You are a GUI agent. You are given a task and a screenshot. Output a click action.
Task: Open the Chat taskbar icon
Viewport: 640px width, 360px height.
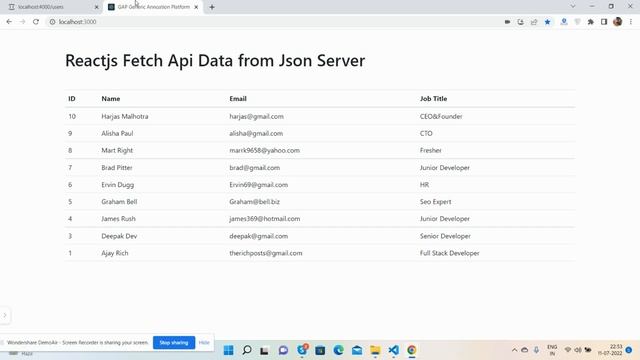point(283,350)
